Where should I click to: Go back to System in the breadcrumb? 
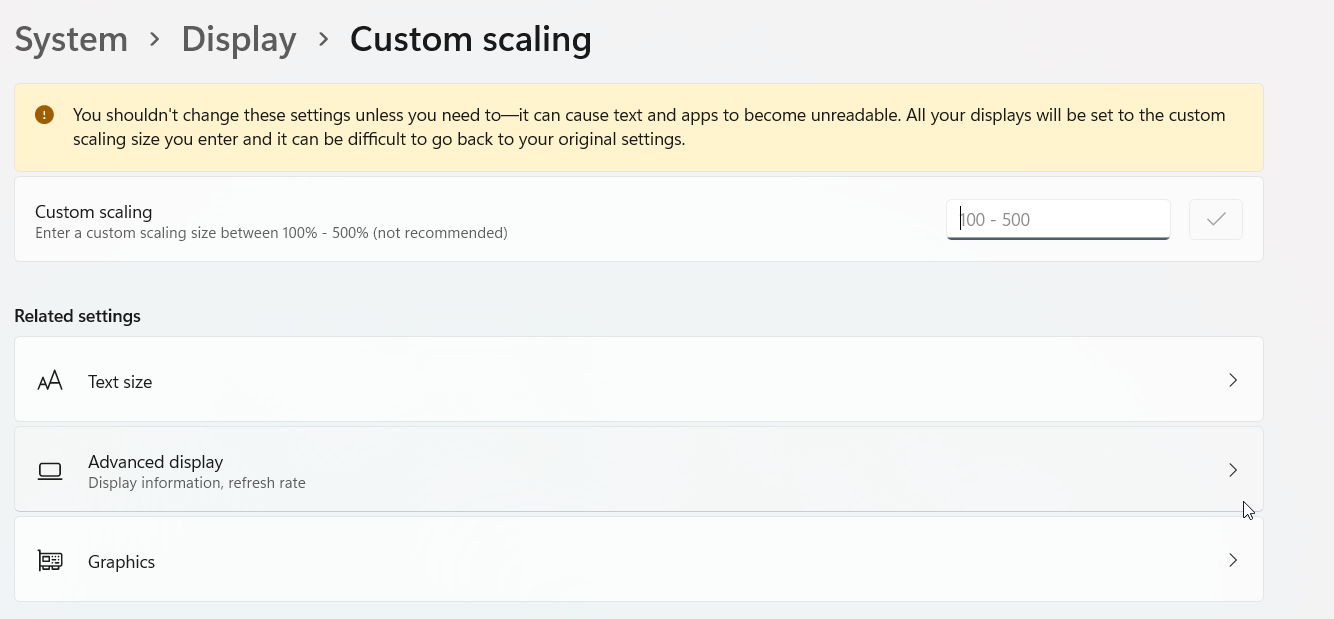coord(71,39)
